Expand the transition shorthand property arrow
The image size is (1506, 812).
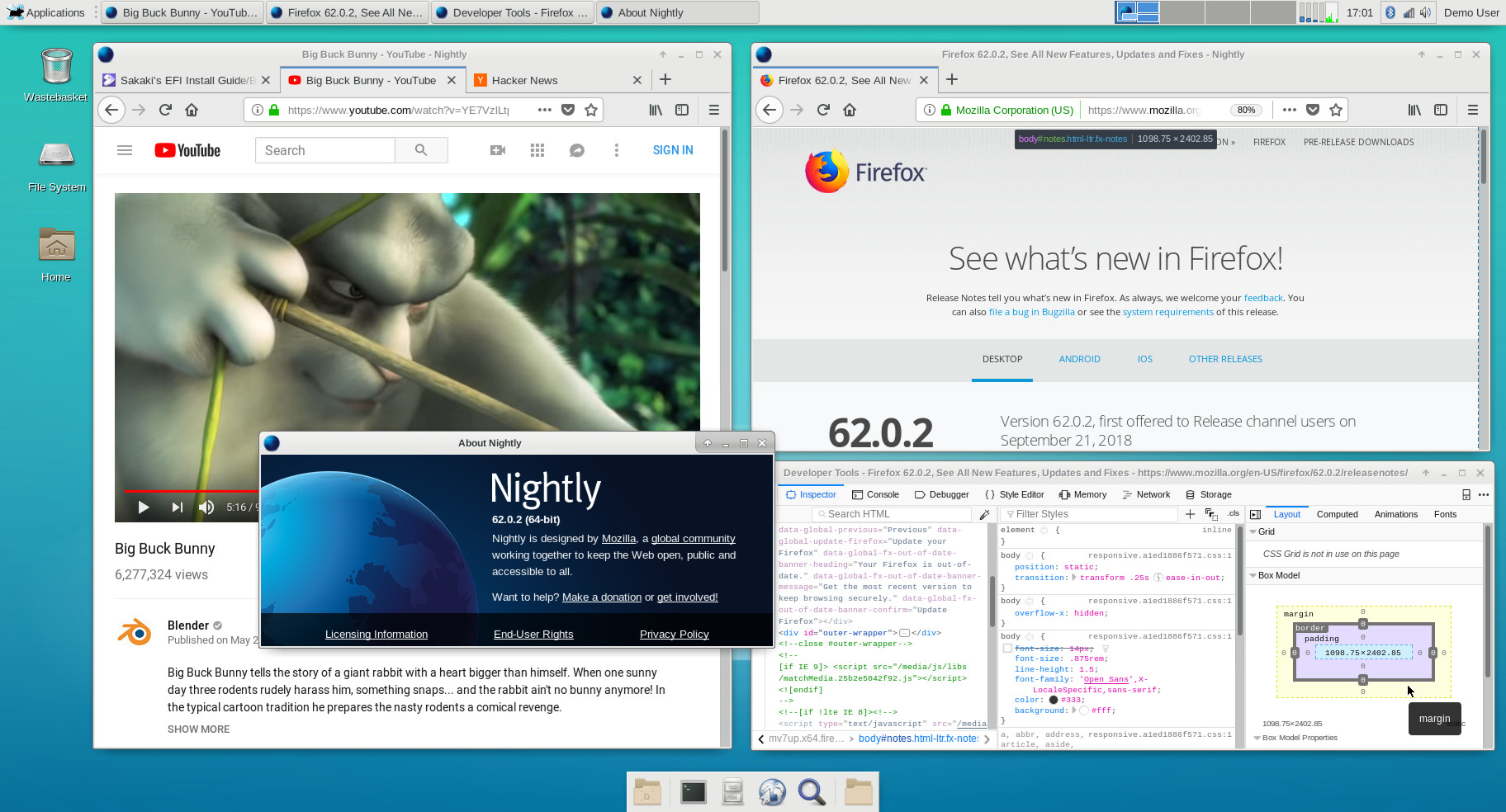(1073, 578)
